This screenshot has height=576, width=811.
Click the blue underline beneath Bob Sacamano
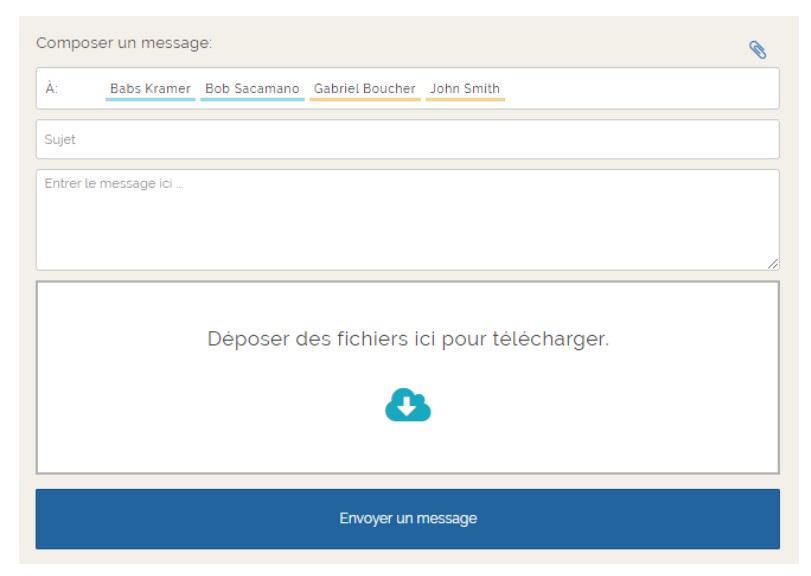point(252,100)
